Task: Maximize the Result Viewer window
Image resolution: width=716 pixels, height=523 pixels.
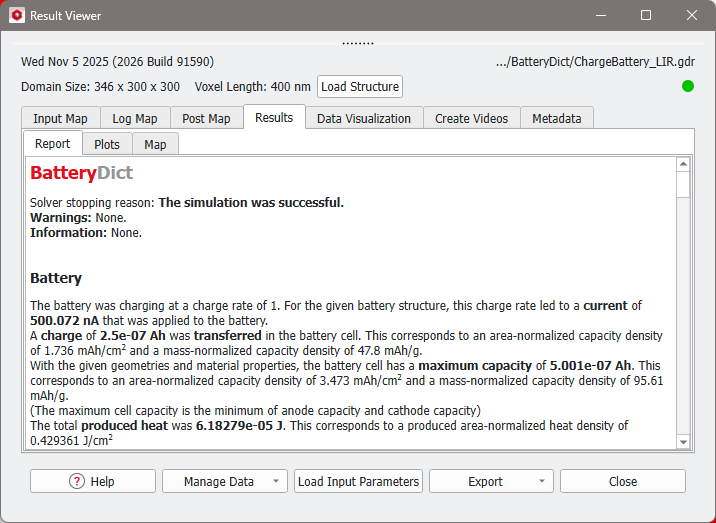Action: [646, 15]
